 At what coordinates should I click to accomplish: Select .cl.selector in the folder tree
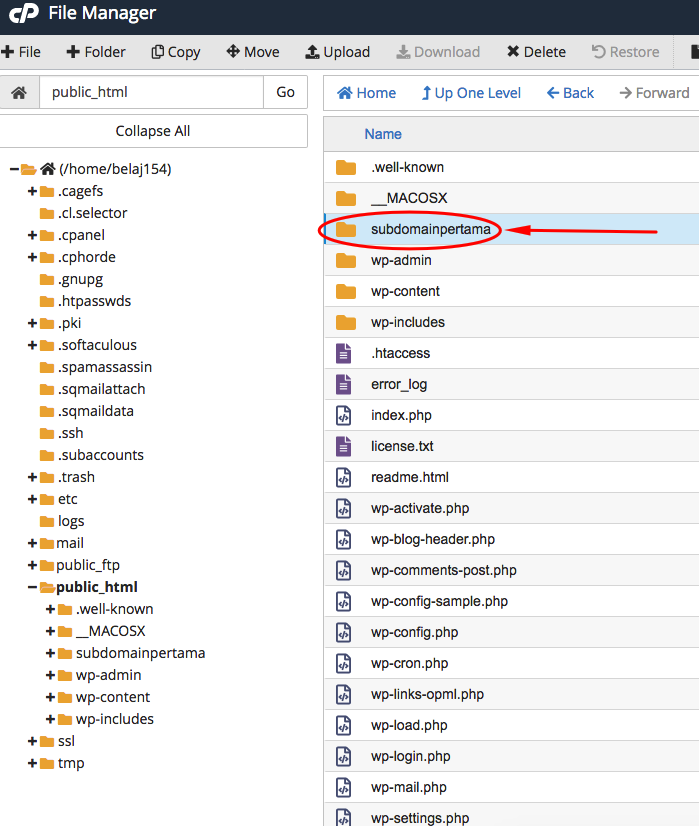tap(93, 213)
